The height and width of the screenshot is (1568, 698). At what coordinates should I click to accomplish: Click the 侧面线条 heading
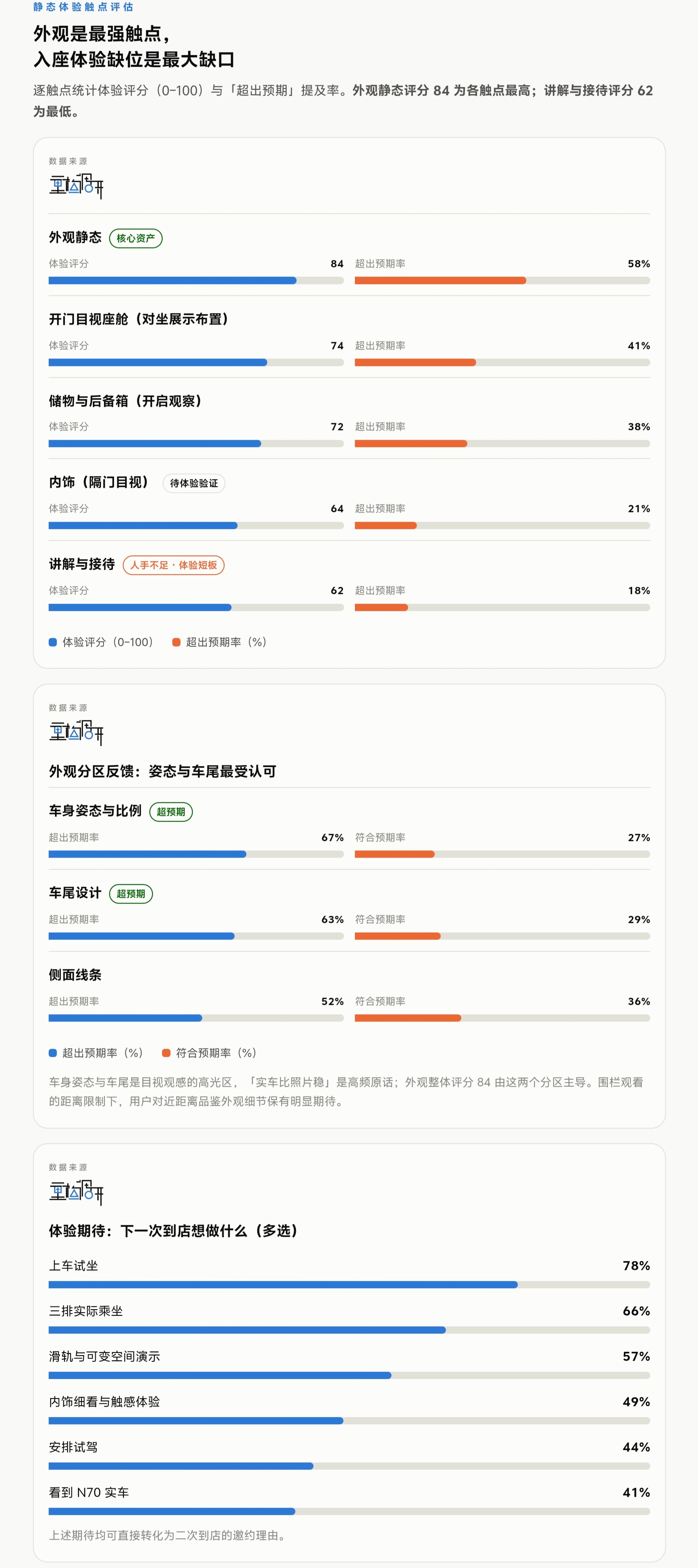76,975
